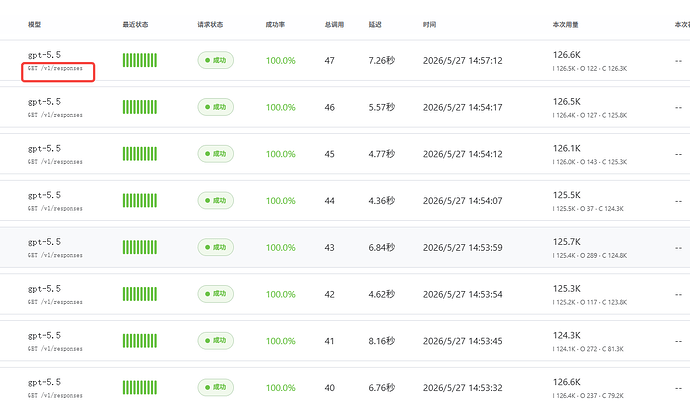This screenshot has width=690, height=405.
Task: Click the 100.0% success rate in the 14:53:59 row
Action: 280,248
